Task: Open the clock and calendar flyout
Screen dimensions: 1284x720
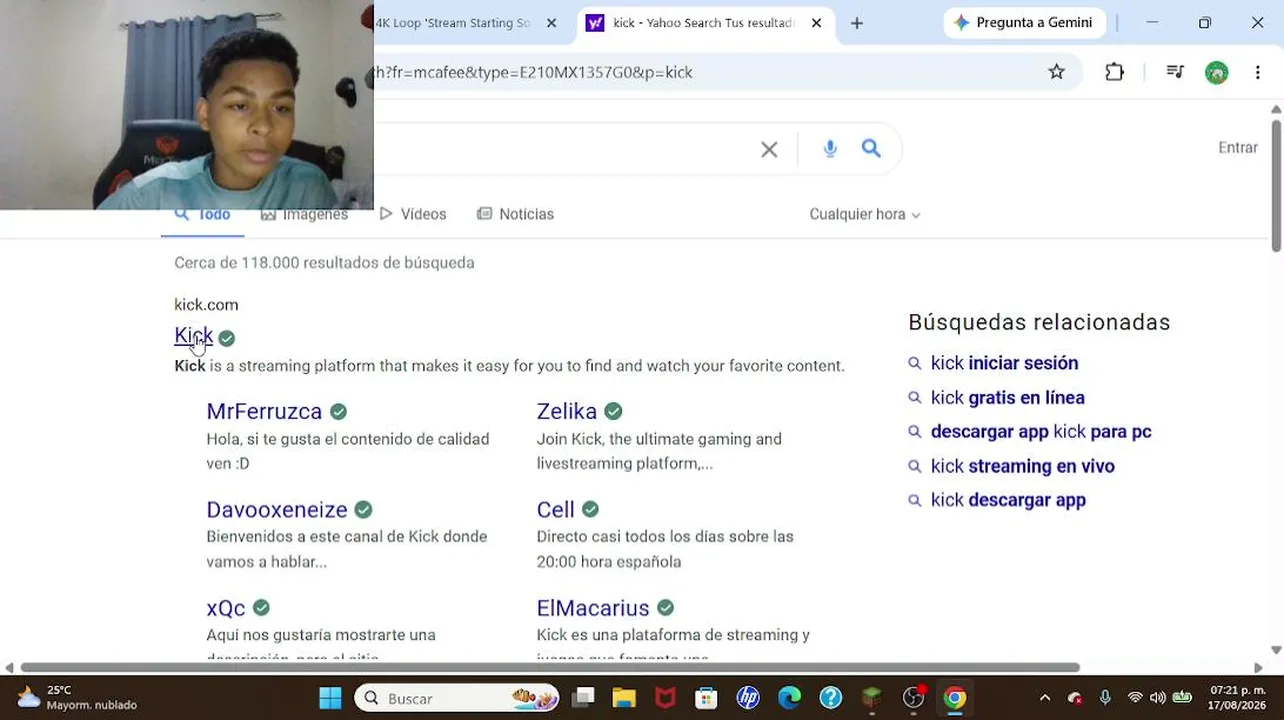Action: coord(1238,698)
